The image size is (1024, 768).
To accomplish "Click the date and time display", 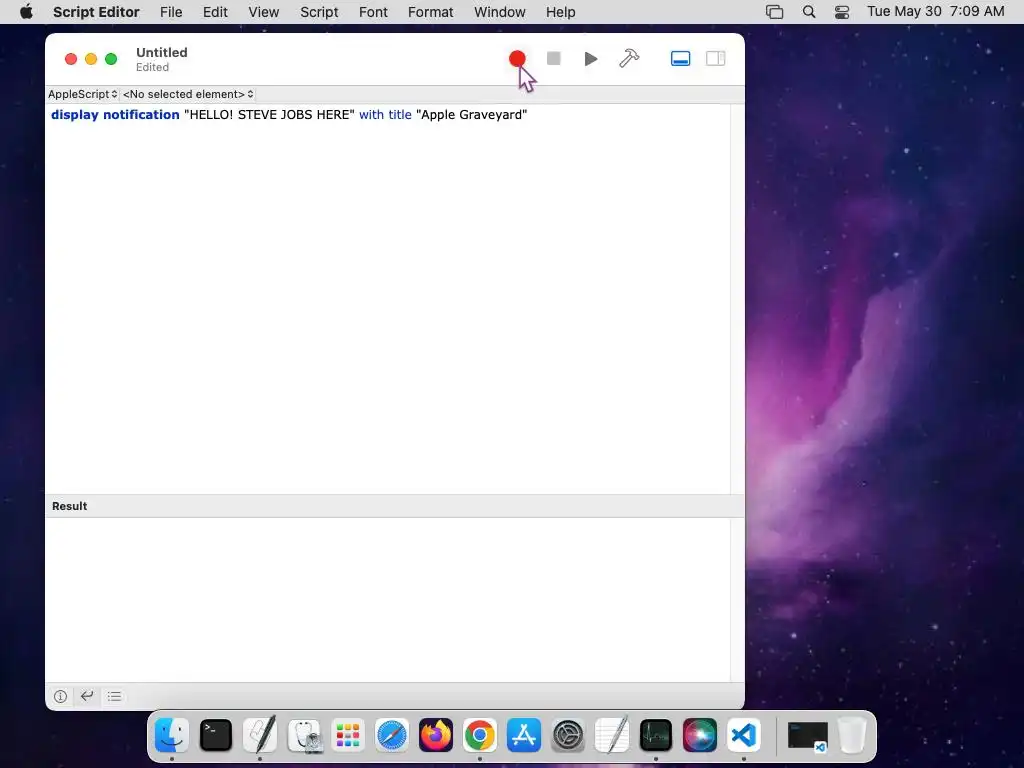I will [935, 12].
